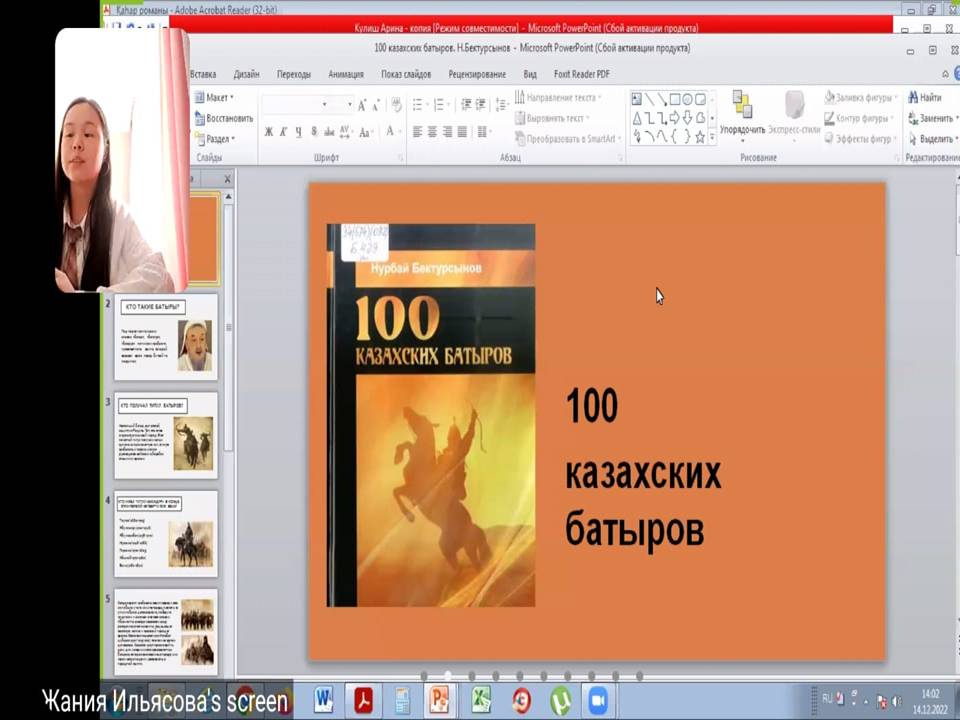Expand the Select (Выделить) dropdown

(x=930, y=139)
